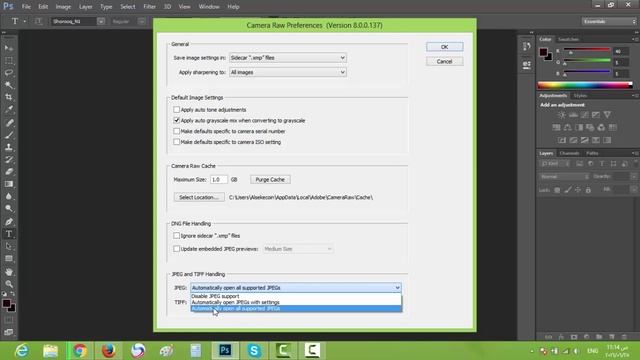Switch to Photoshop taskbar button

tap(225, 351)
